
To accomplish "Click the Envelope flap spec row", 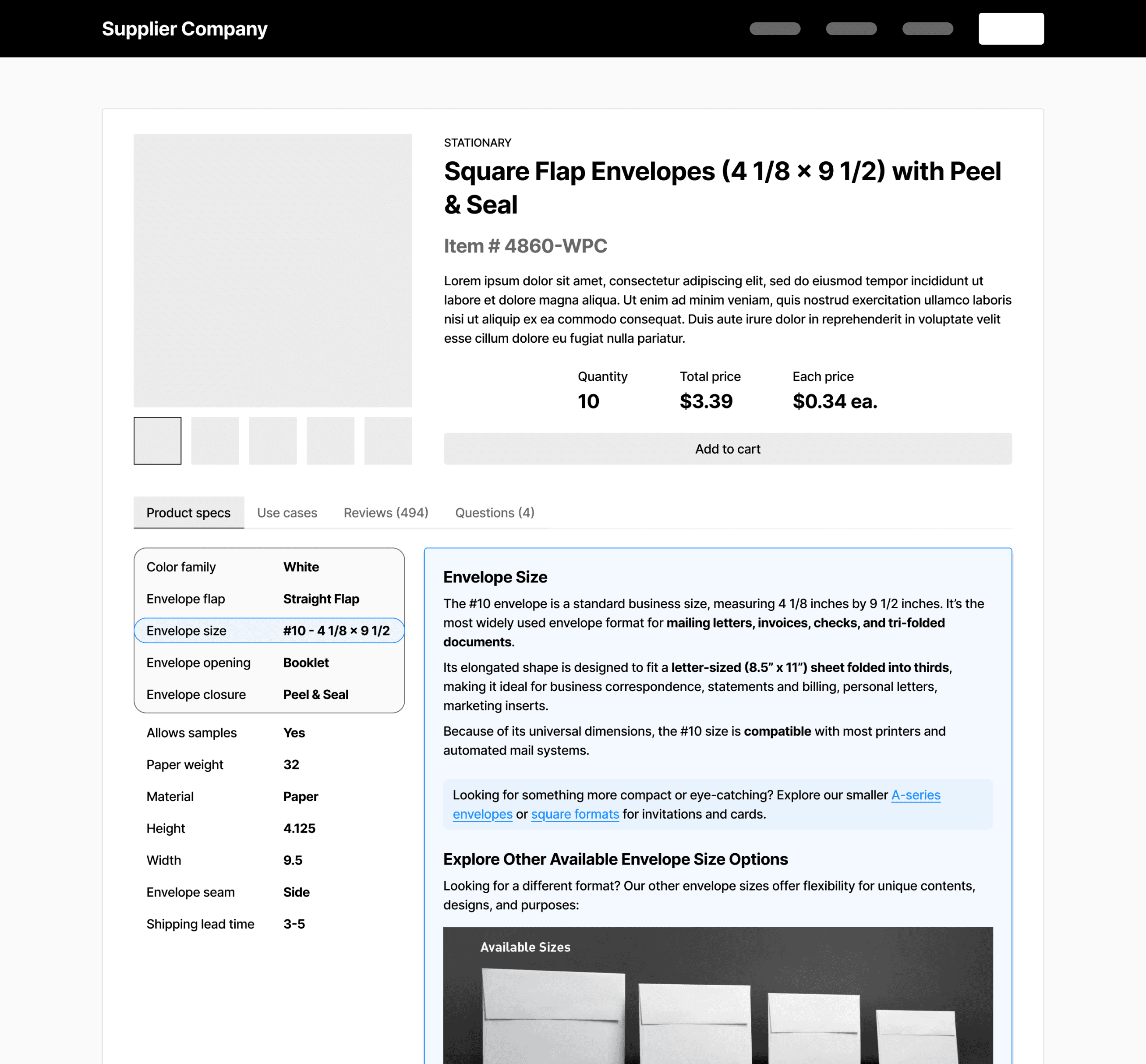I will tap(269, 599).
